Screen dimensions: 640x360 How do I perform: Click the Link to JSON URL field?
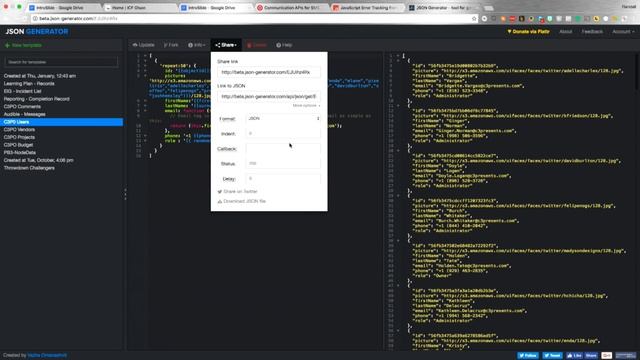[269, 97]
